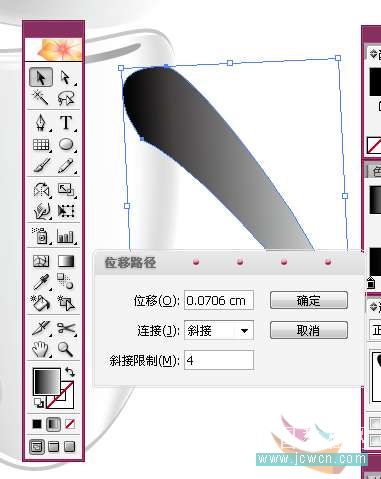Pick the Warp tool
Image resolution: width=381 pixels, height=479 pixels.
point(41,211)
